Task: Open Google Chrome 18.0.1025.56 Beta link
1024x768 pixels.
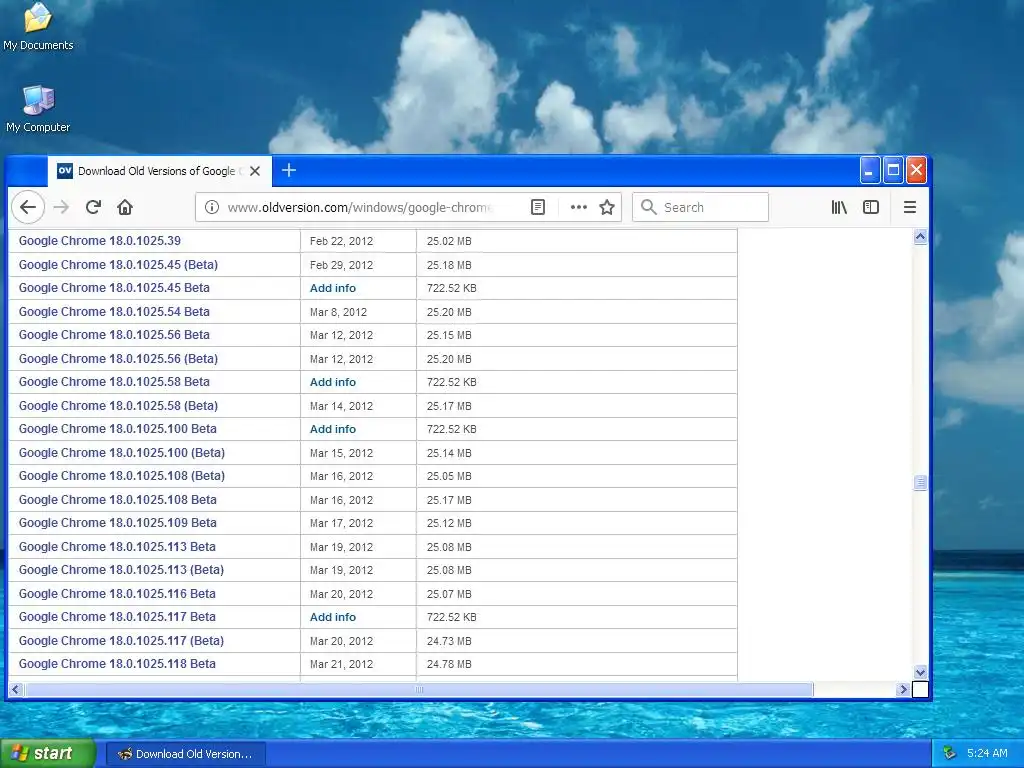Action: 114,335
